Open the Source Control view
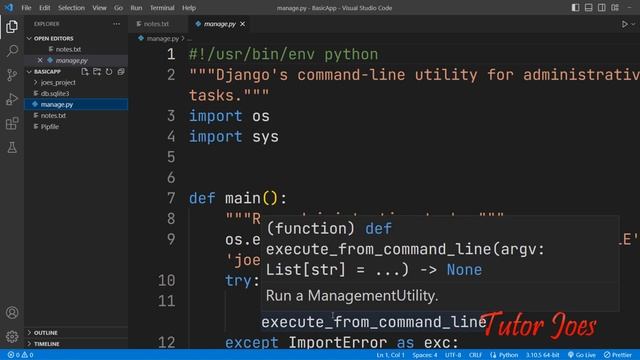The image size is (640, 360). (x=12, y=75)
